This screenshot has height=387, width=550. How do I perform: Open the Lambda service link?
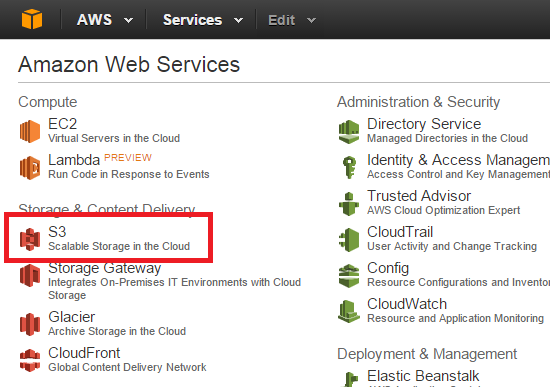pos(74,160)
